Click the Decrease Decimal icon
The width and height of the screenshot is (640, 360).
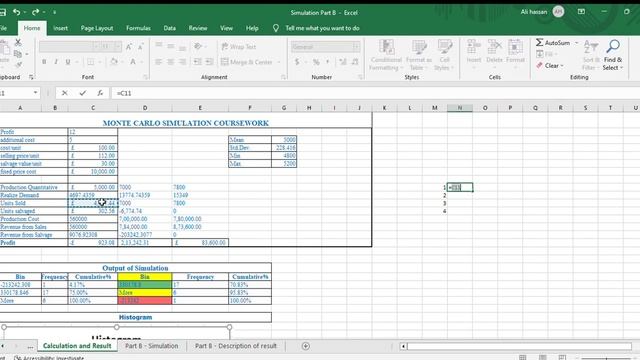355,62
